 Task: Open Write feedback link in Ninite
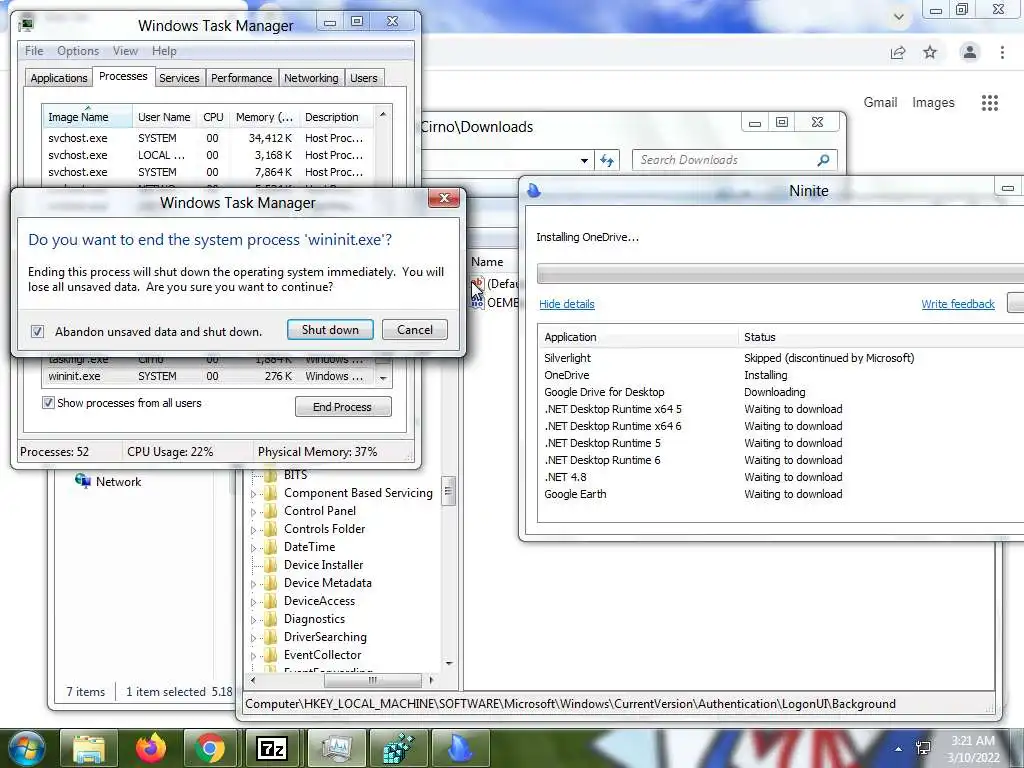(957, 304)
